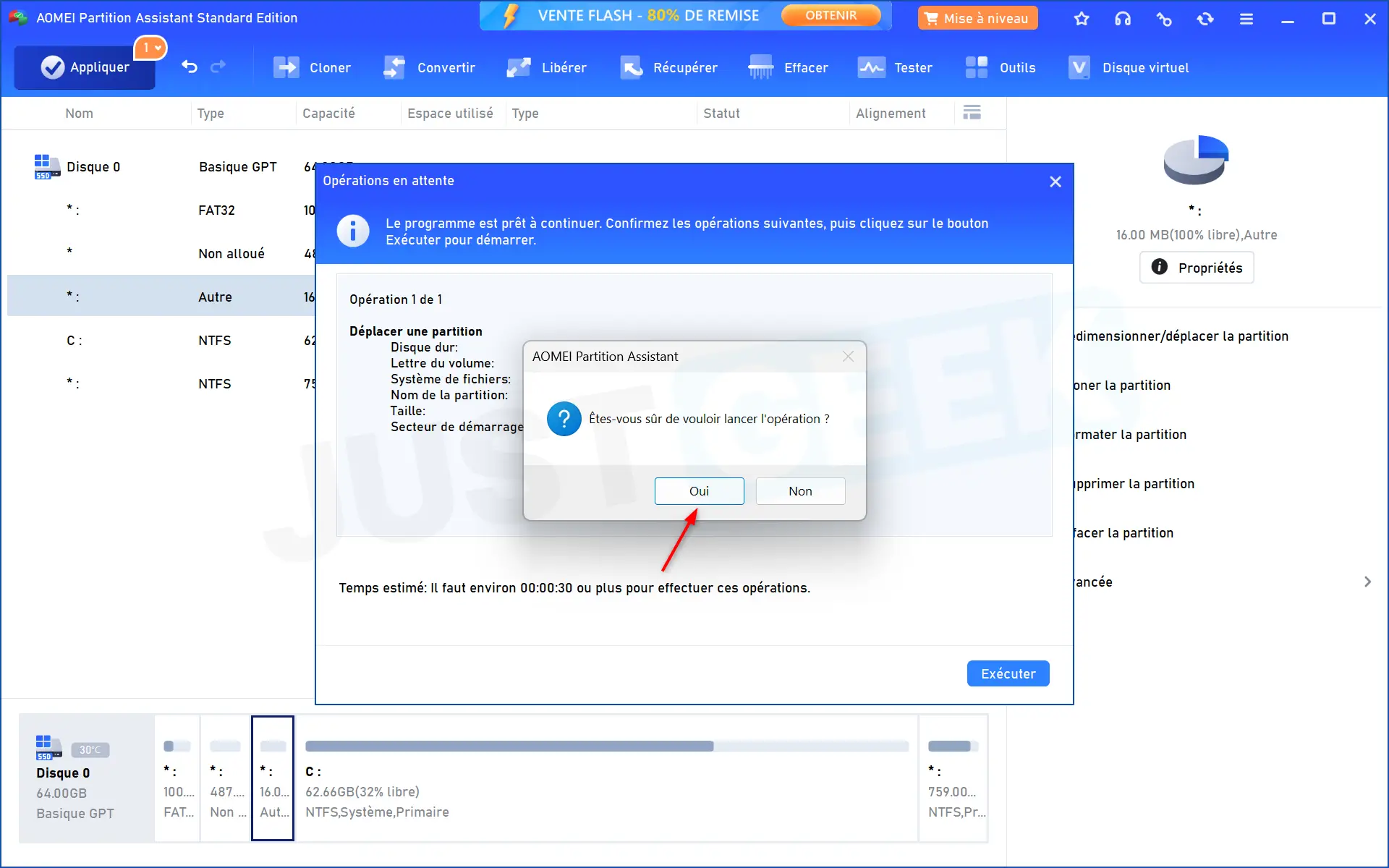The height and width of the screenshot is (868, 1389).
Task: Select the 487 MB unallocated block
Action: tap(226, 778)
